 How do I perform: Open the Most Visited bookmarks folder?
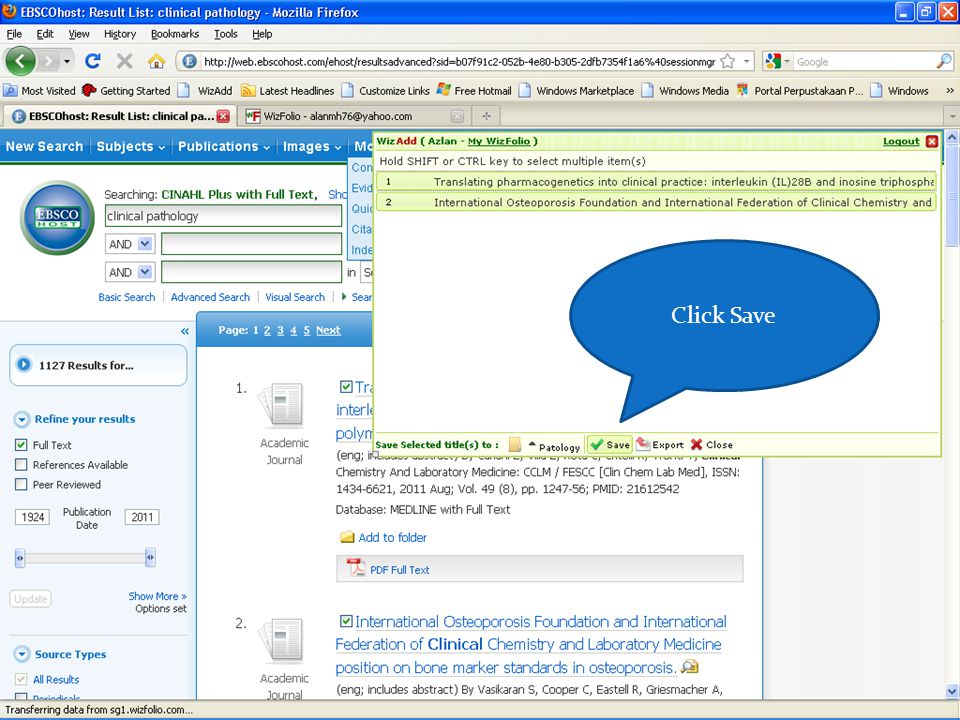point(39,91)
